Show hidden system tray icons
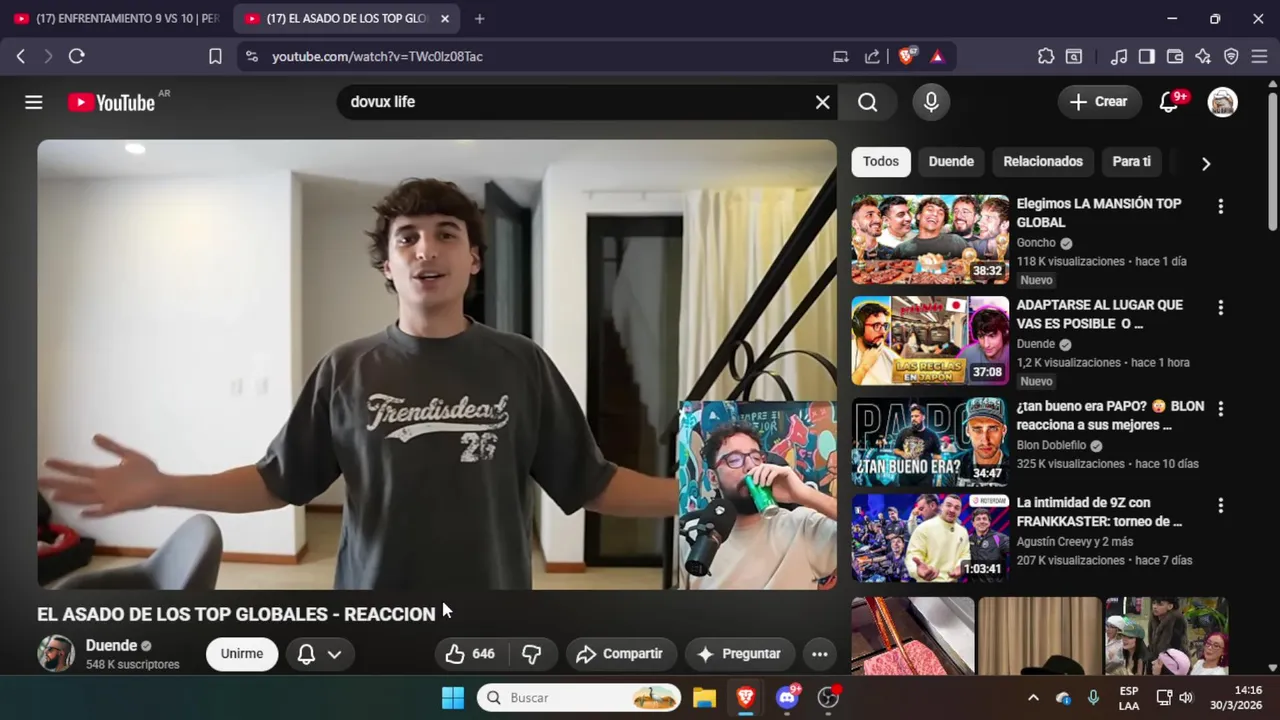Screen dimensions: 1280x720 [x=1033, y=698]
